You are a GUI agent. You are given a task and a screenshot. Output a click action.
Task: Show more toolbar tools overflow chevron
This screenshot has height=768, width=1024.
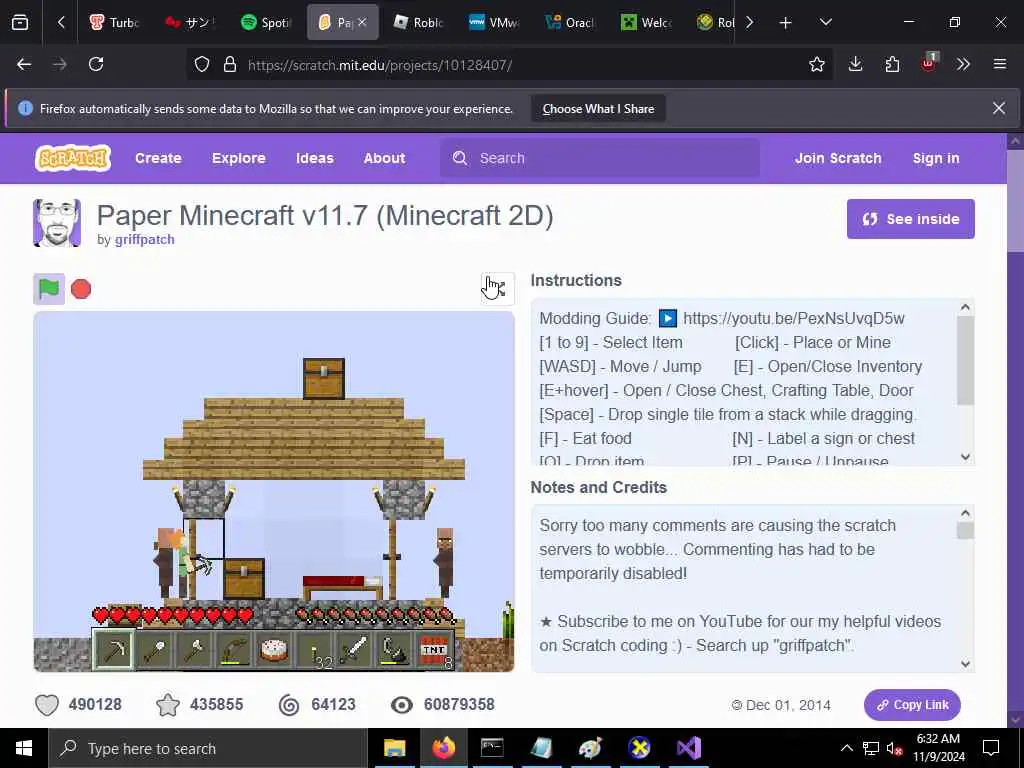pyautogui.click(x=963, y=64)
